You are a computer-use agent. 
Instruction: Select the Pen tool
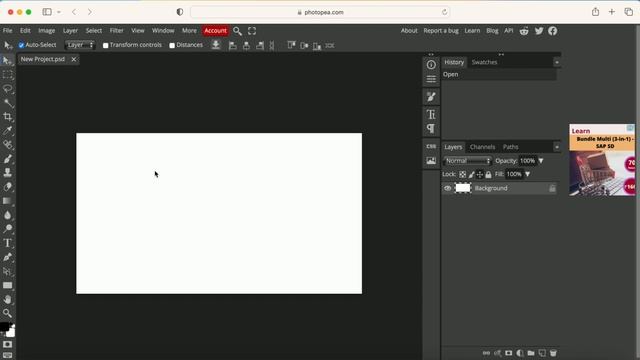(7, 257)
